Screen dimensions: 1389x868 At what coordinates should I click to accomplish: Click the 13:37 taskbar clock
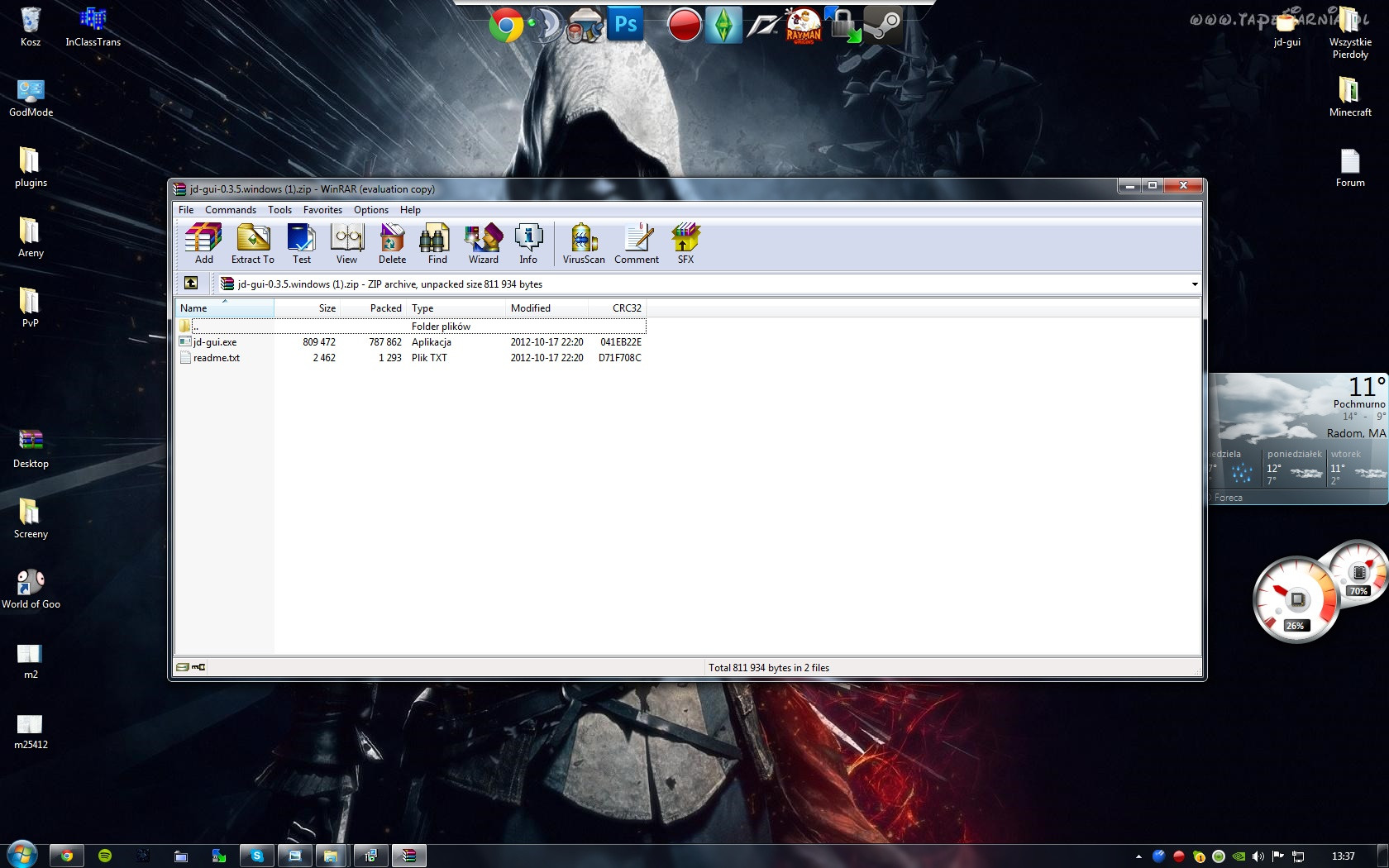[1344, 856]
